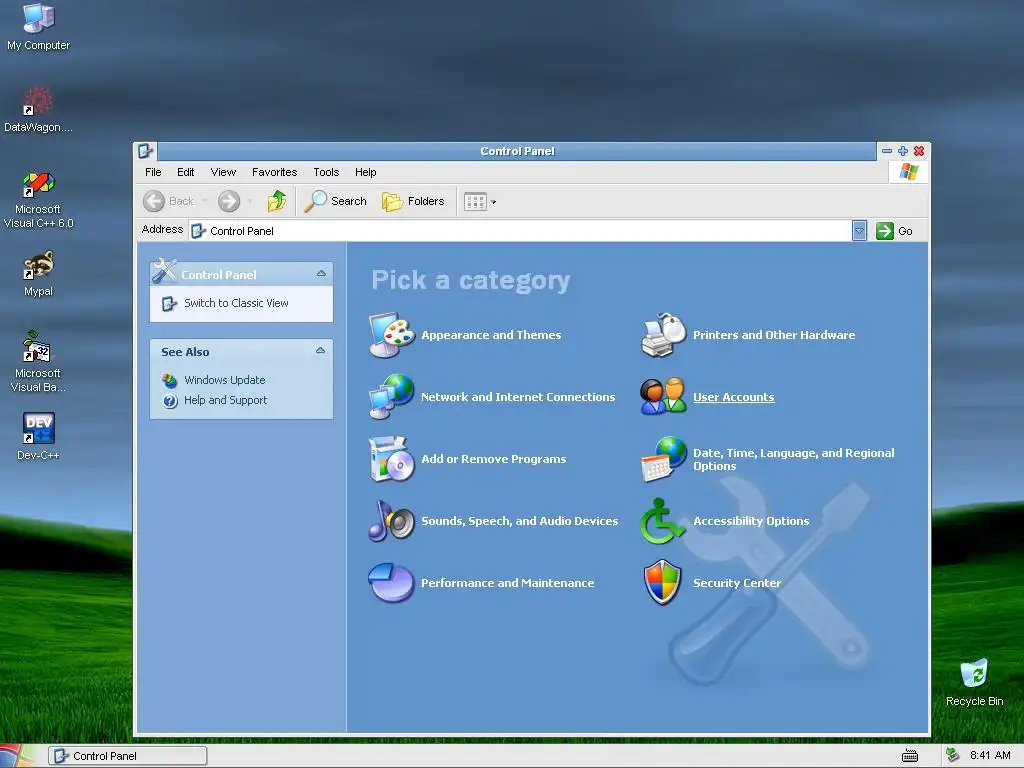This screenshot has height=768, width=1024.
Task: Open the Appearance and Themes palette icon
Action: (391, 335)
